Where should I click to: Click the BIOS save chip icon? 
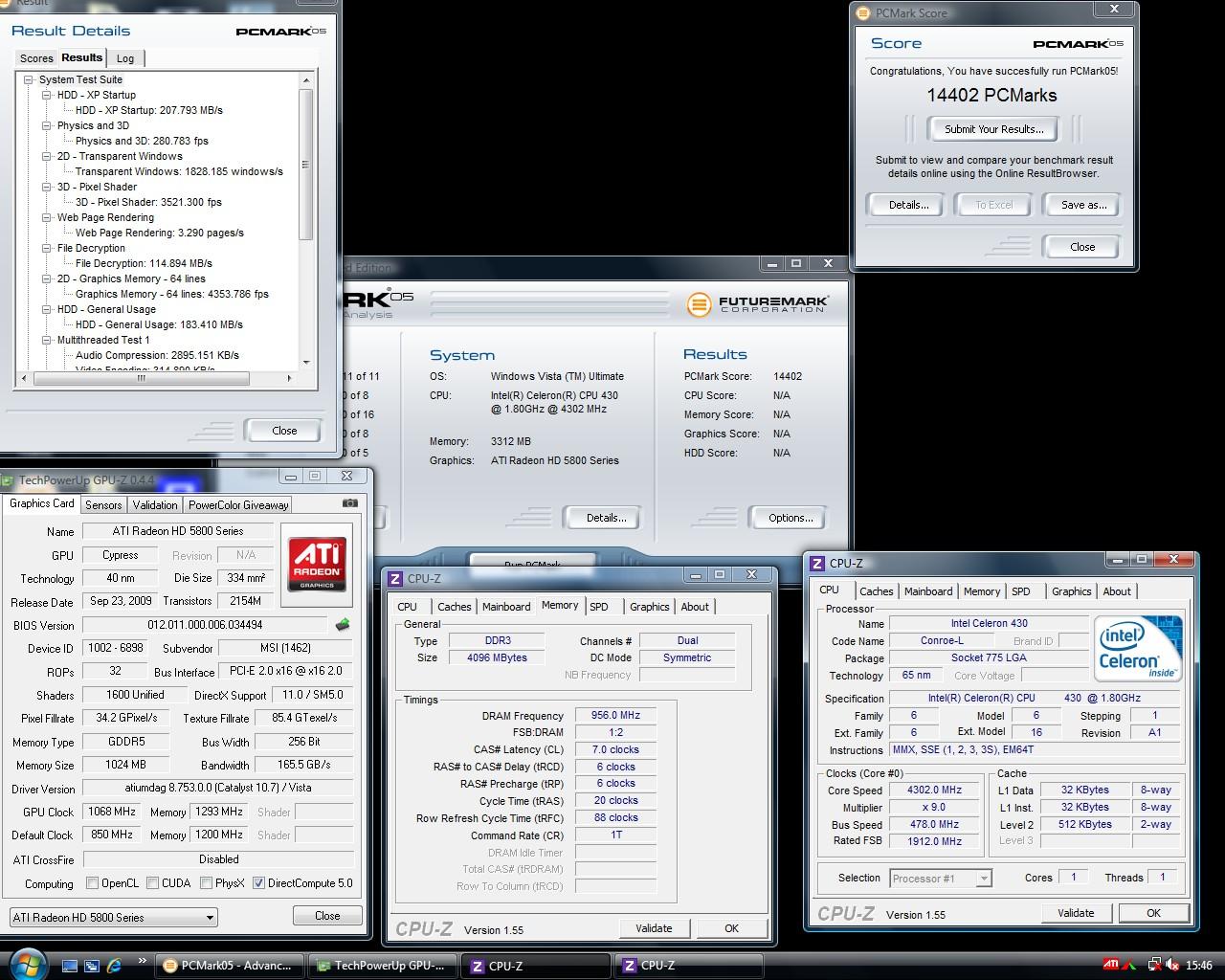coord(343,624)
